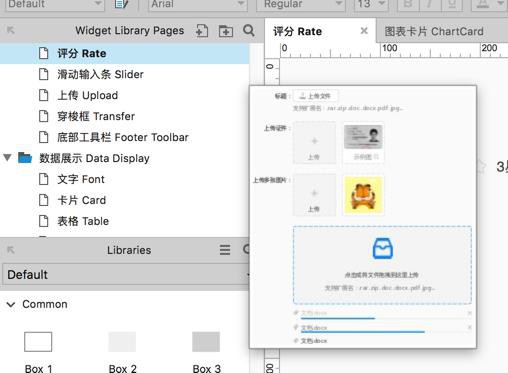Close the 评分 Rate tab
The image size is (508, 373).
point(364,31)
